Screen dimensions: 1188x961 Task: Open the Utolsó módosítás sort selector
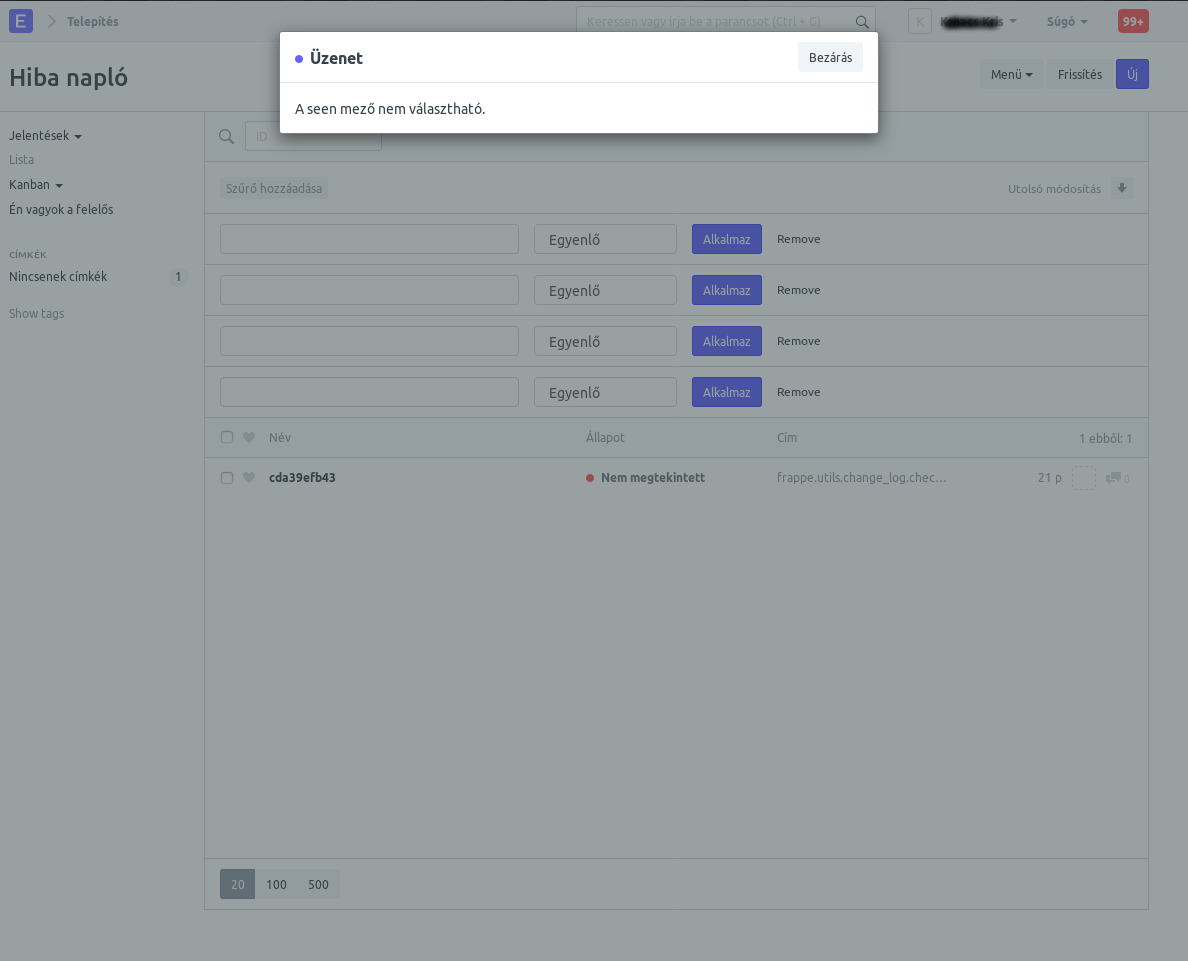click(x=1054, y=189)
